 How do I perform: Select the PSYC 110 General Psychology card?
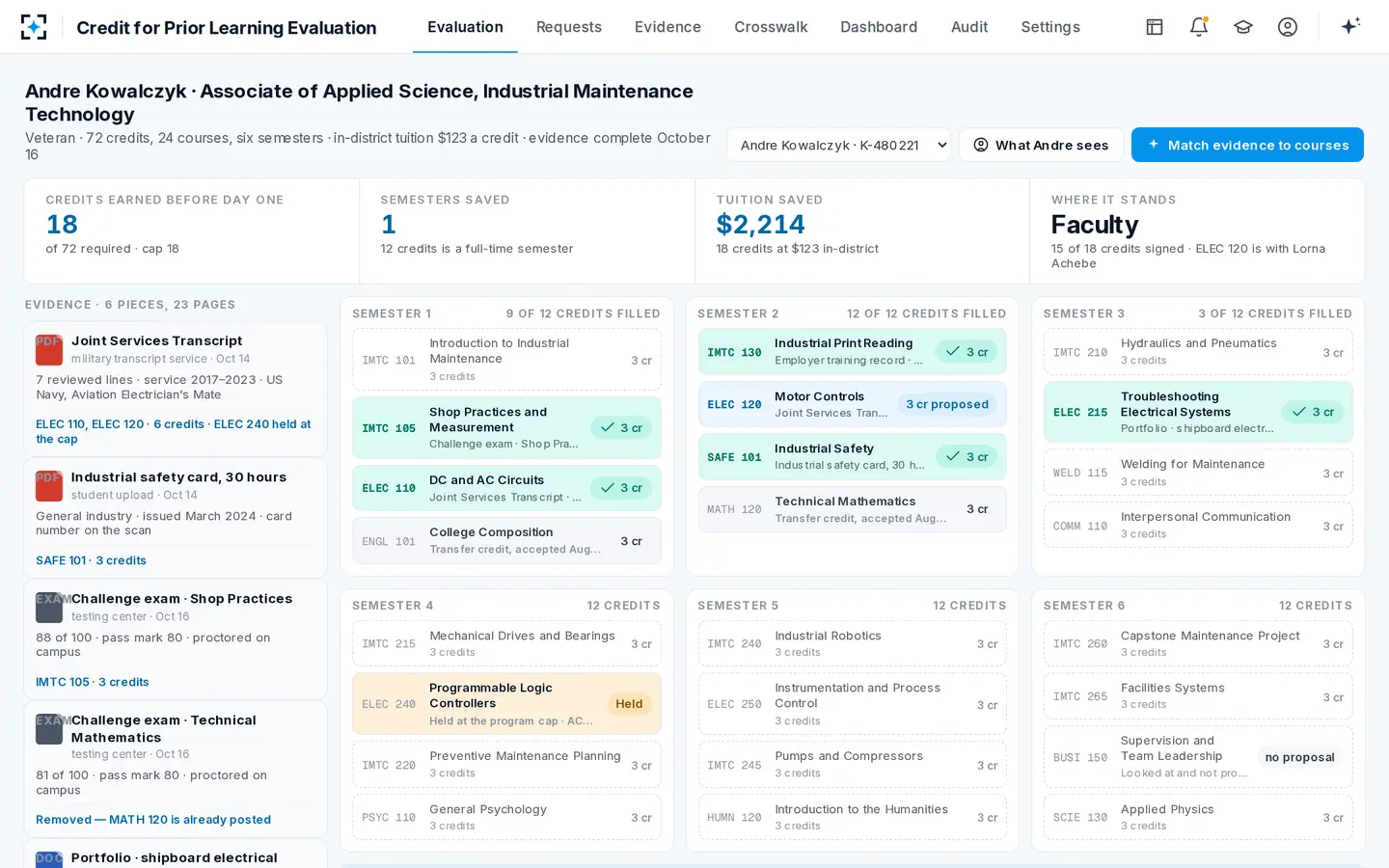point(506,817)
